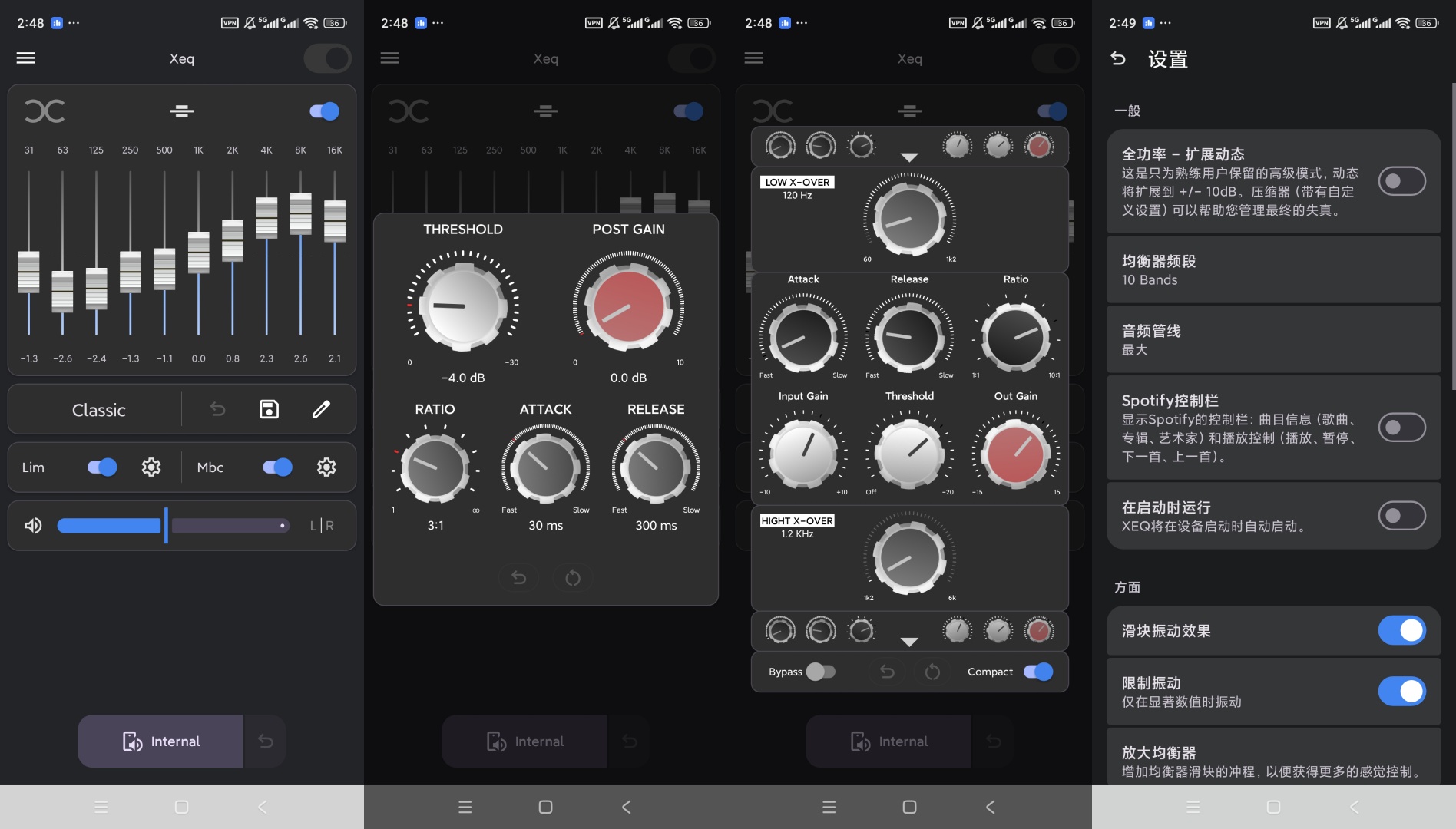Screen dimensions: 1456x829
Task: Turn off the Compact toggle
Action: [x=1038, y=672]
